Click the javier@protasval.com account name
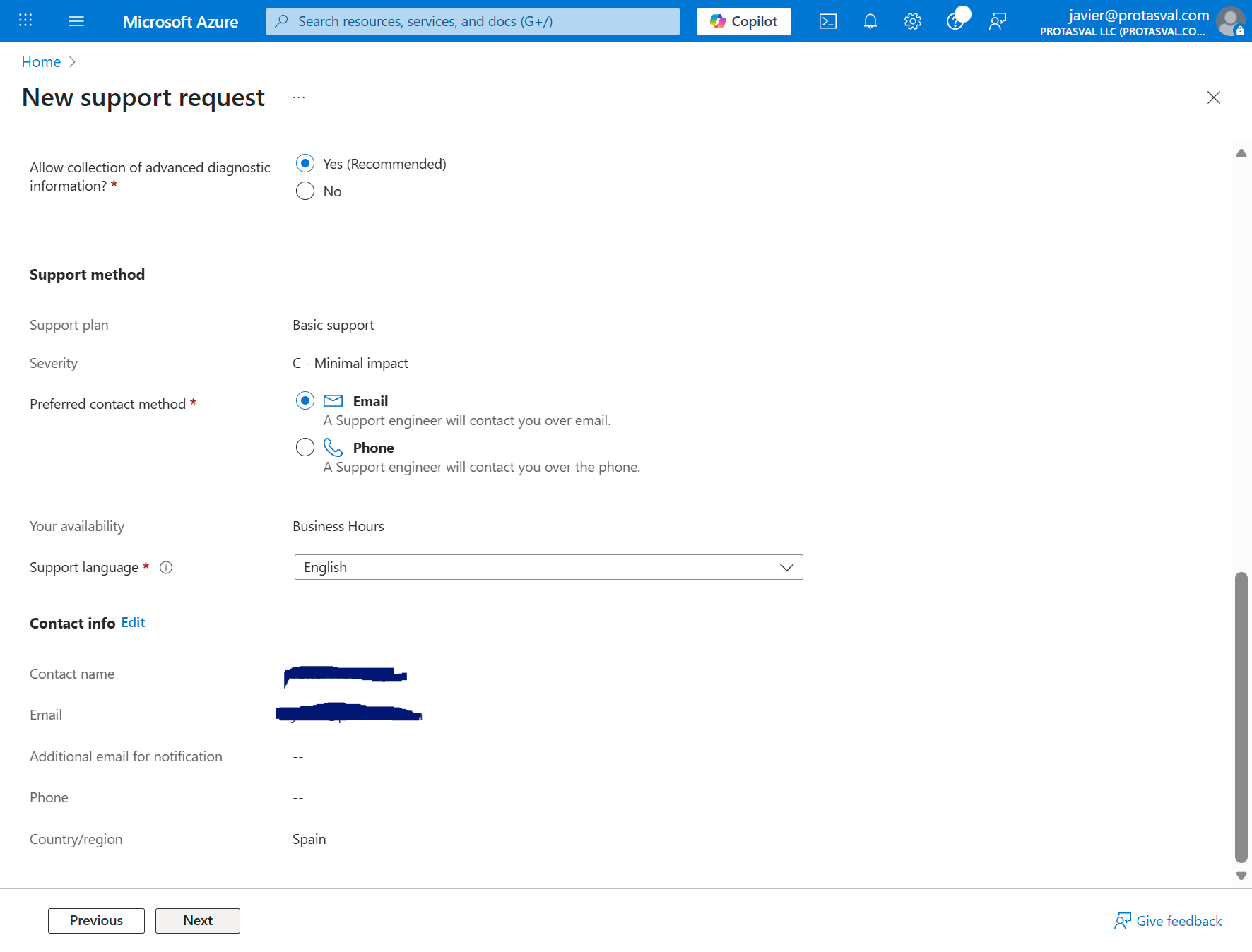 (1139, 15)
